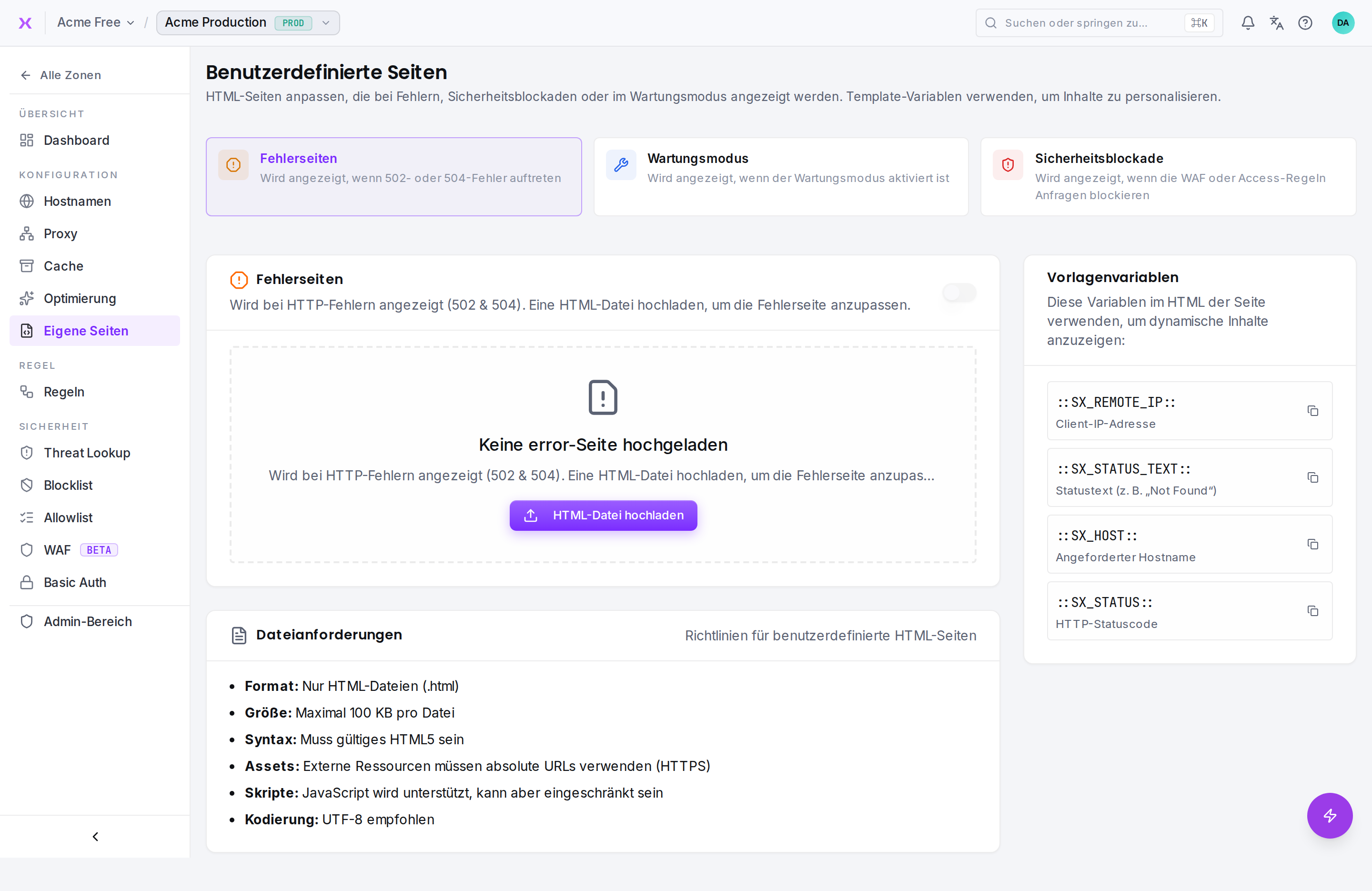Click the Basic Auth lock icon
This screenshot has width=1372, height=891.
[x=27, y=582]
